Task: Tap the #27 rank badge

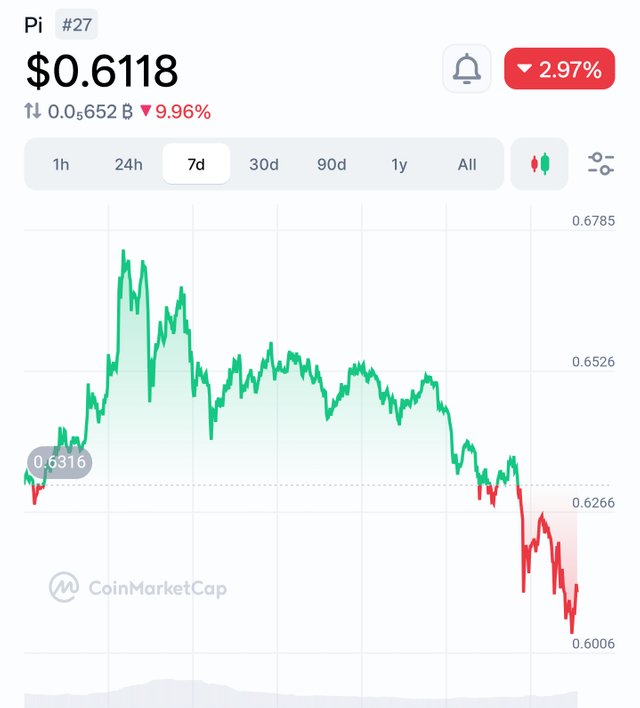Action: (x=76, y=25)
